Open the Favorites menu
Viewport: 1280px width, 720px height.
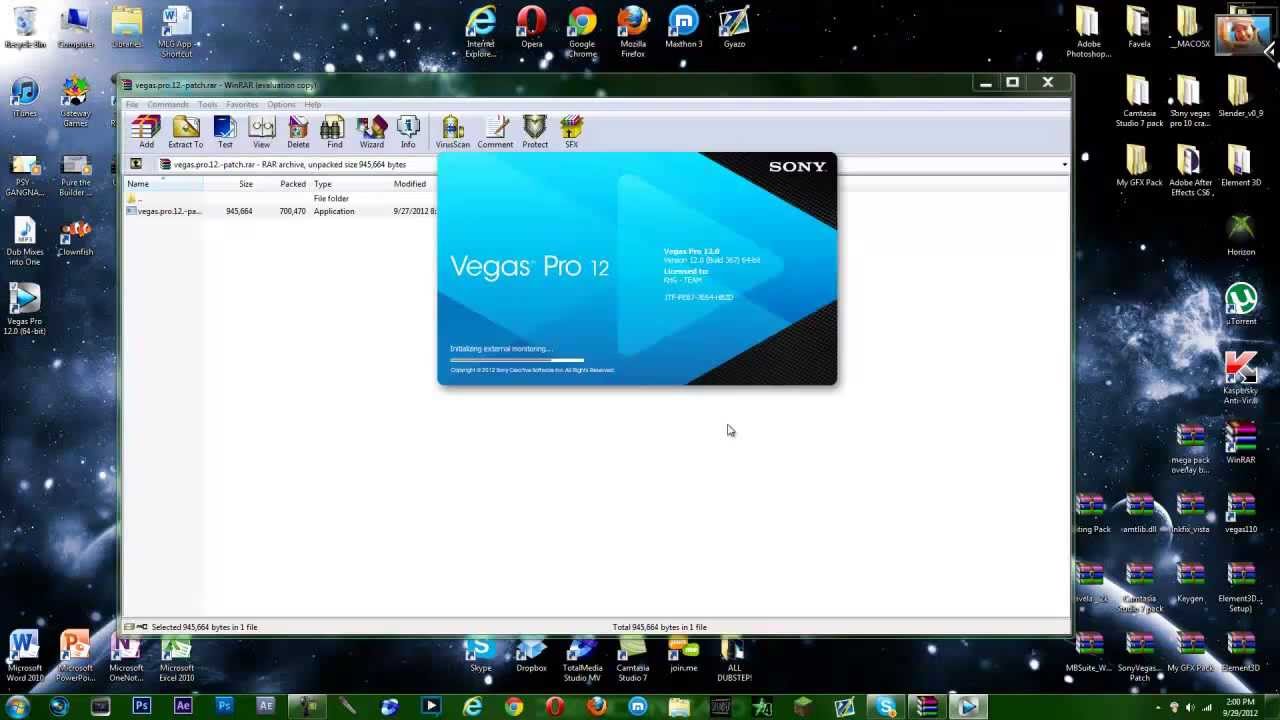point(242,104)
